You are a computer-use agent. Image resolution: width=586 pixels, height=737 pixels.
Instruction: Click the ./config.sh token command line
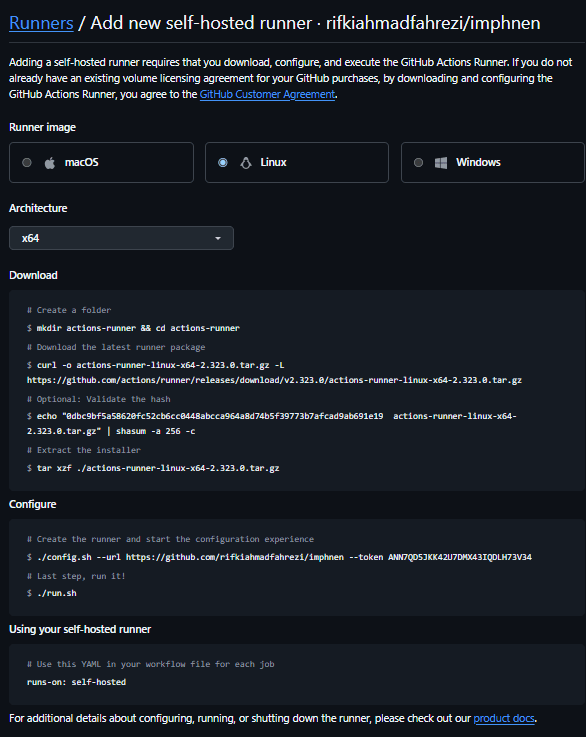pos(279,557)
